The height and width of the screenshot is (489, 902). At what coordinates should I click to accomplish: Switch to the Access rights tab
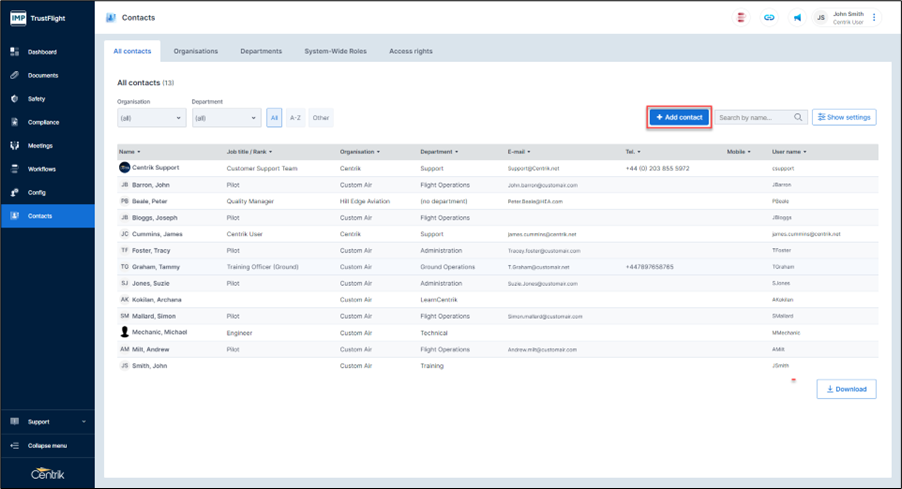411,51
